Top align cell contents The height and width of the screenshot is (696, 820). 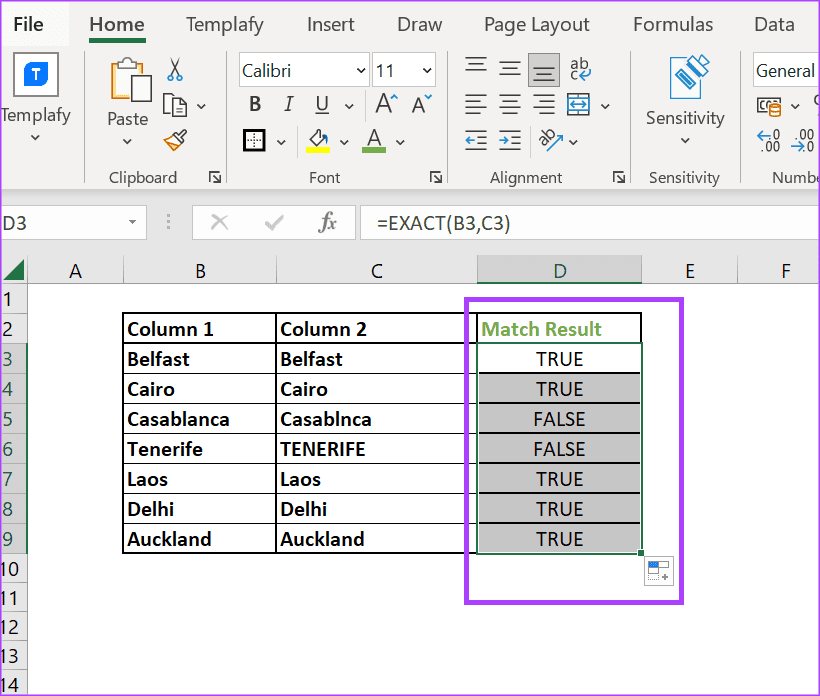coord(476,66)
